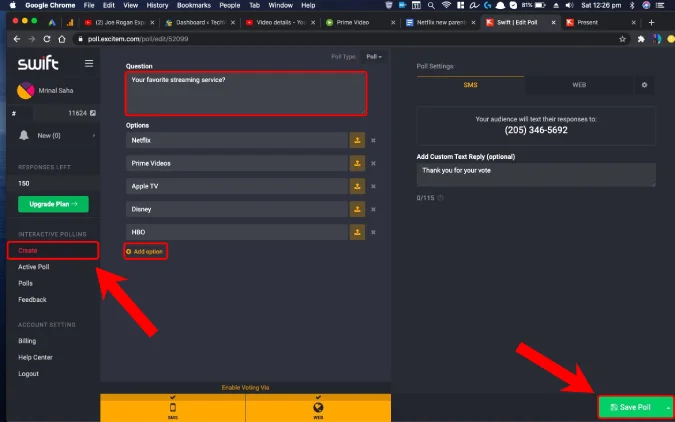The width and height of the screenshot is (675, 422).
Task: Expand New (0) notifications arrow
Action: tap(93, 136)
